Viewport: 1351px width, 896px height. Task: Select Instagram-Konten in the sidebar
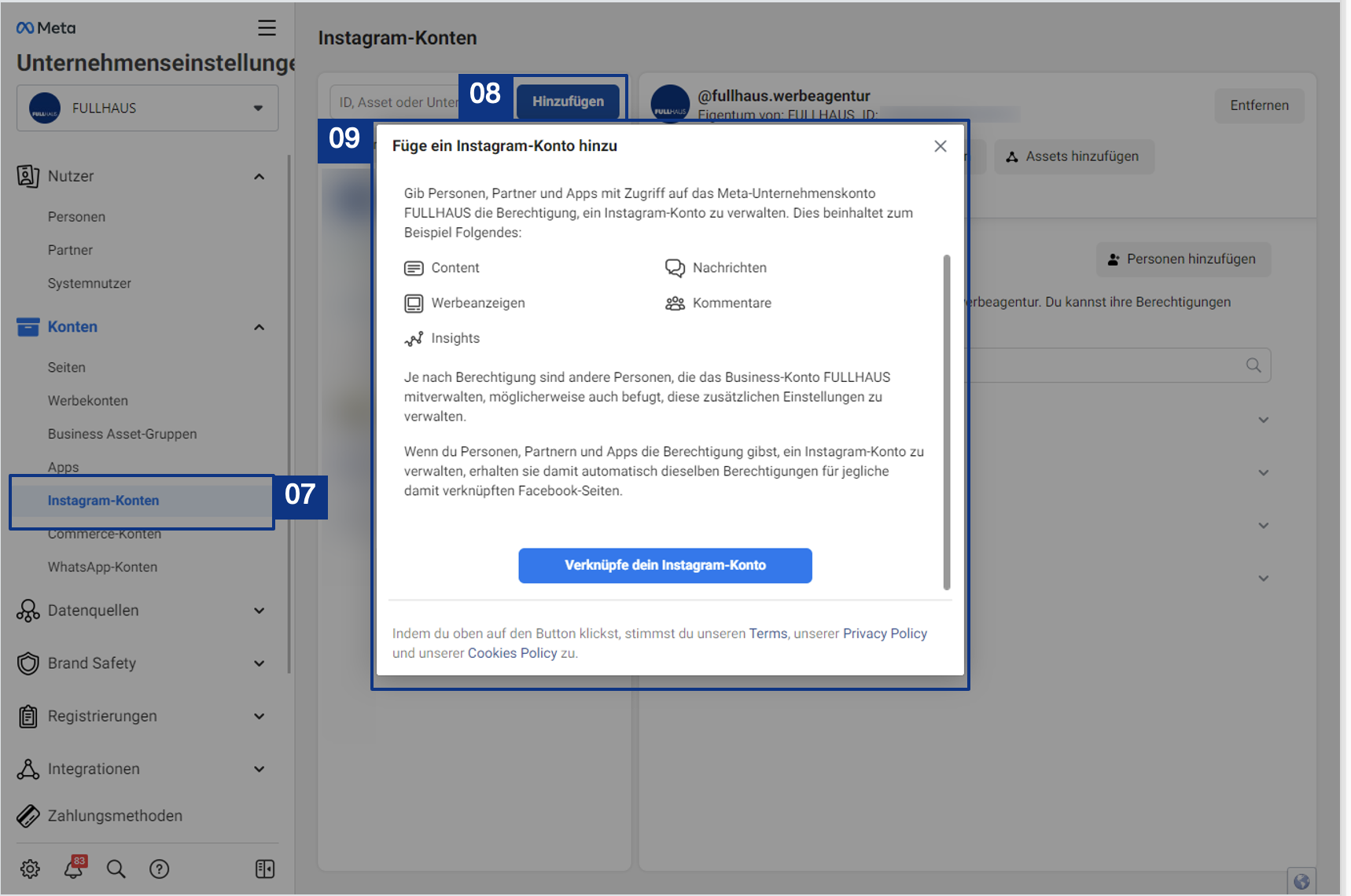103,501
